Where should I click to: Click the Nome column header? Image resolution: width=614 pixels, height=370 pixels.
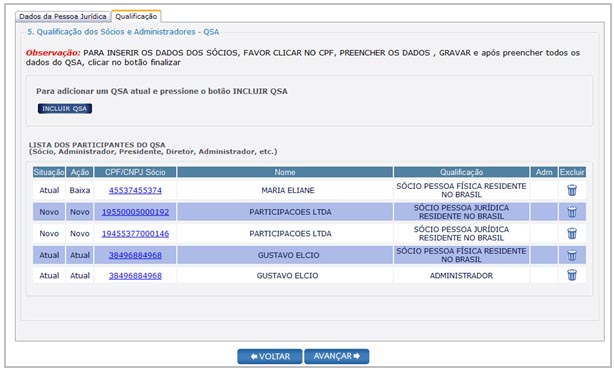tap(285, 172)
